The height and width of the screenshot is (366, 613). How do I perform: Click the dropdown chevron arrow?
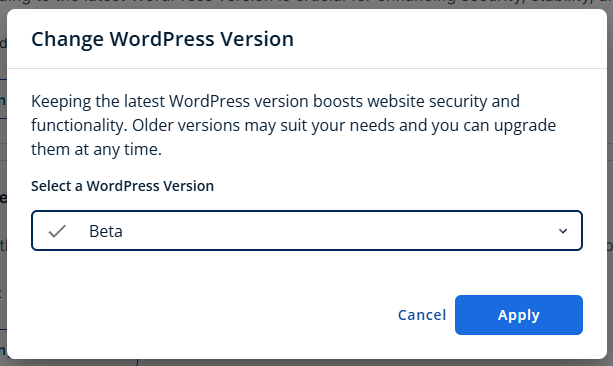click(563, 231)
